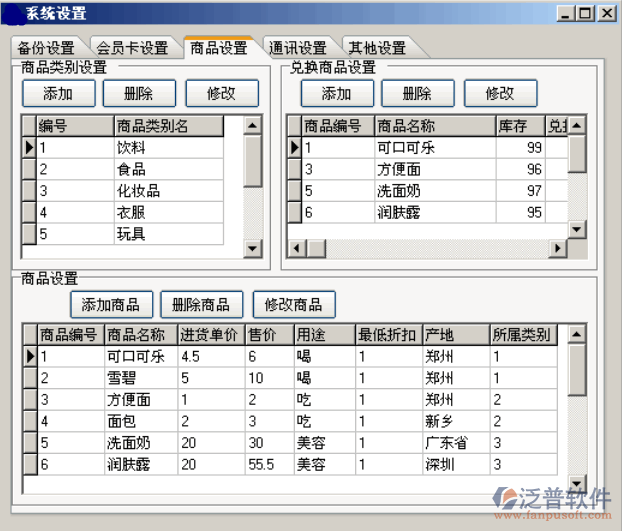Click 删除 in 商品类别设置
Viewport: 622px width, 531px height.
(139, 94)
